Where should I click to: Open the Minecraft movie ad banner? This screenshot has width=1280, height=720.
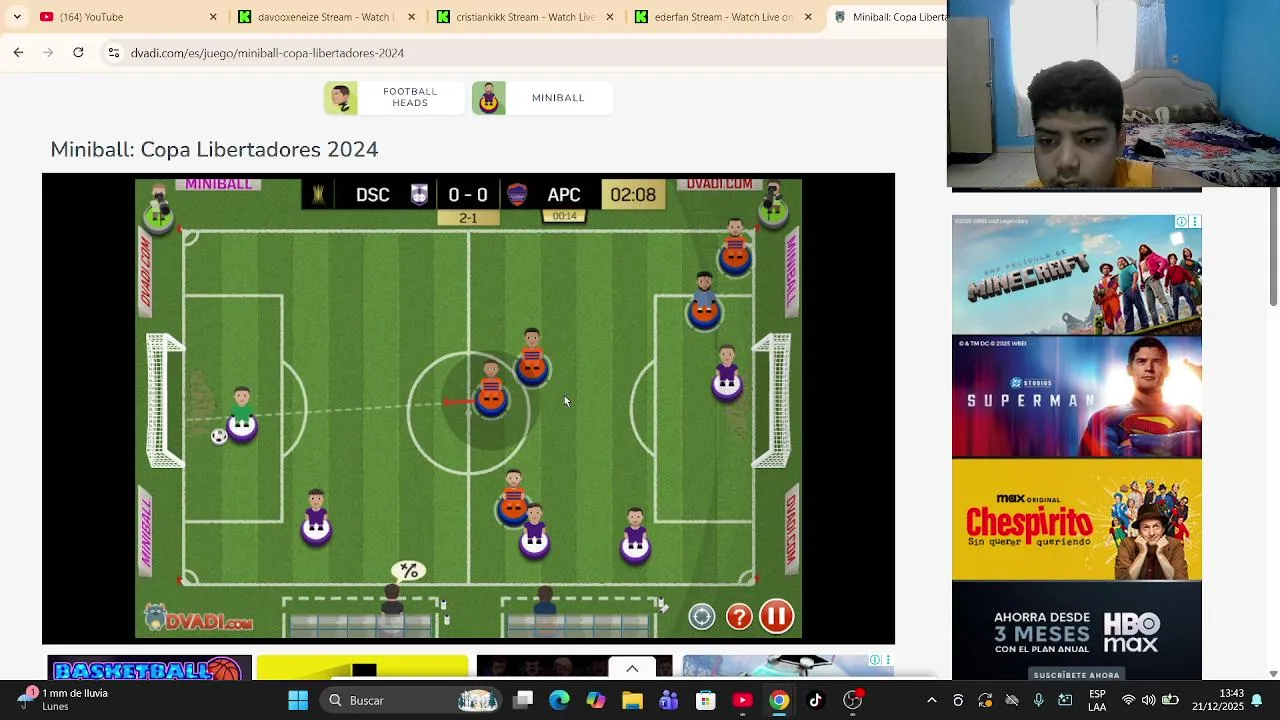point(1076,275)
